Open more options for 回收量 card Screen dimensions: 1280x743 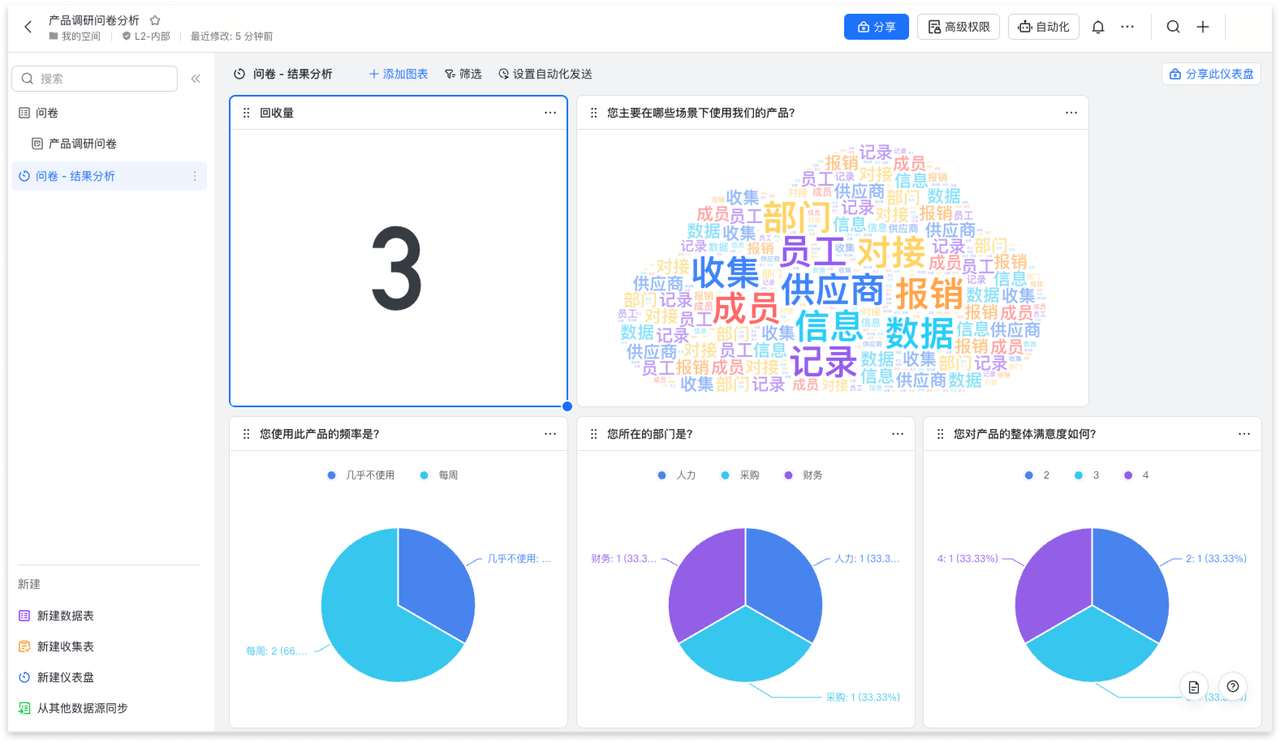tap(550, 113)
